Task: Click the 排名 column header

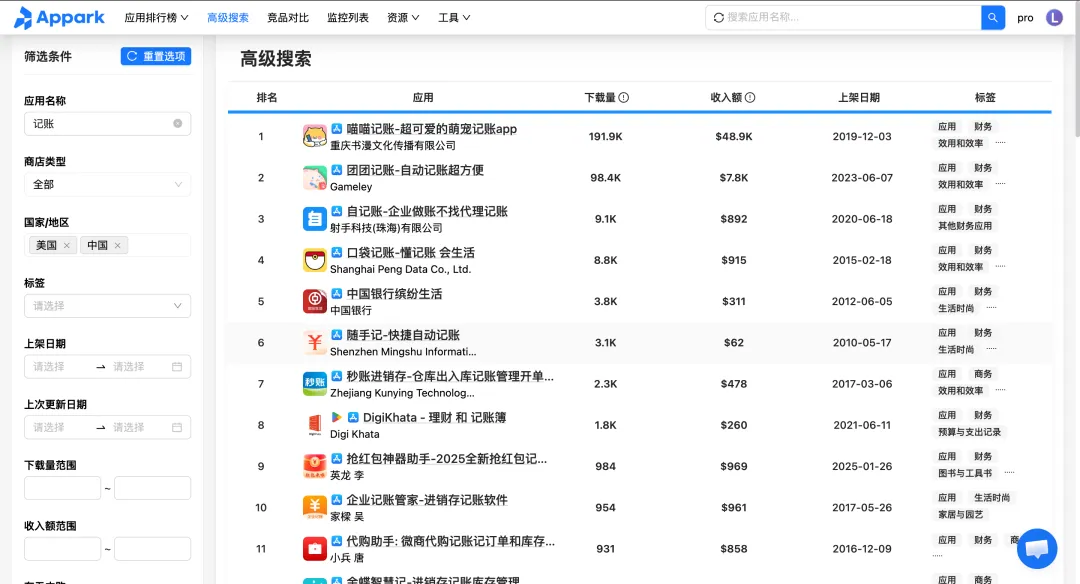Action: [267, 98]
